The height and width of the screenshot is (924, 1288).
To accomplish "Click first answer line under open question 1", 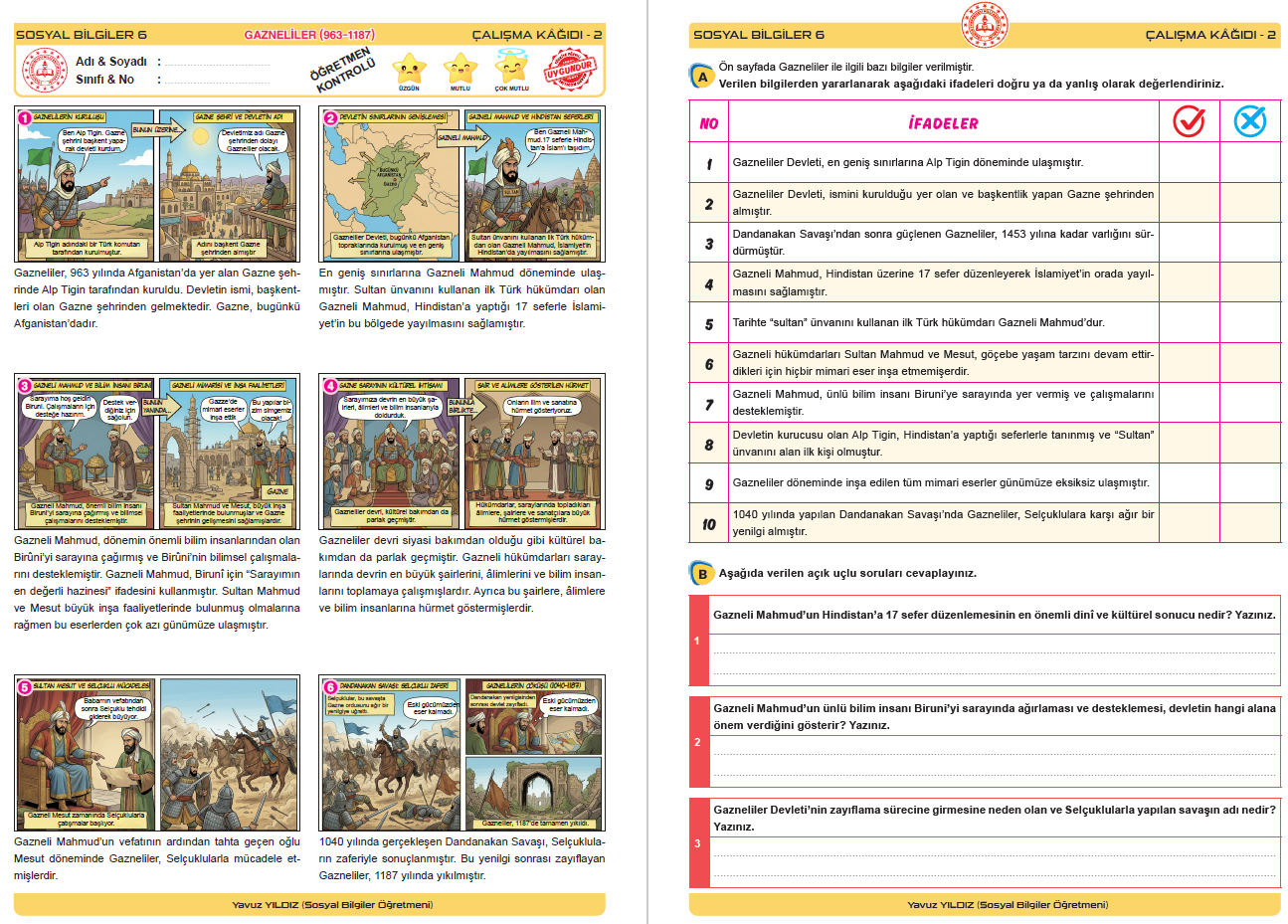I will [x=994, y=649].
